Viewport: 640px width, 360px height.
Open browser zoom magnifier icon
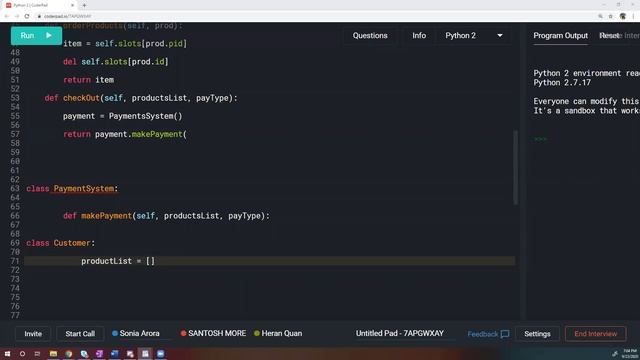tap(600, 16)
